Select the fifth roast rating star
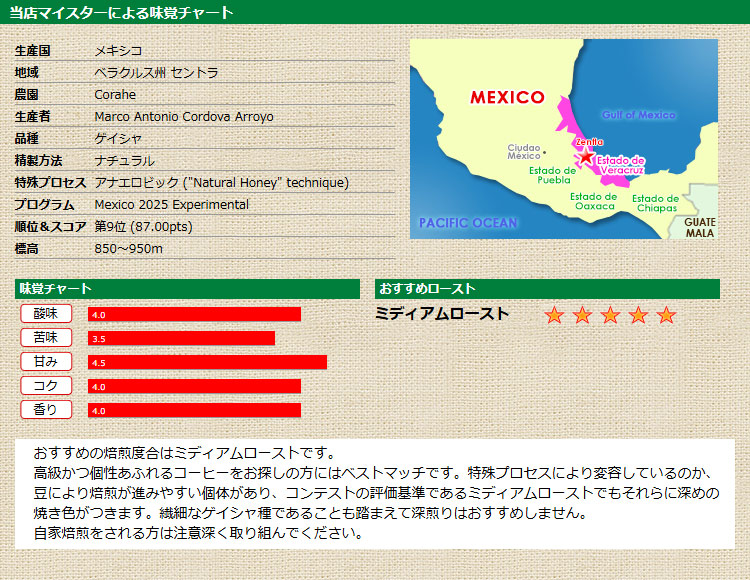The width and height of the screenshot is (750, 580). click(666, 316)
